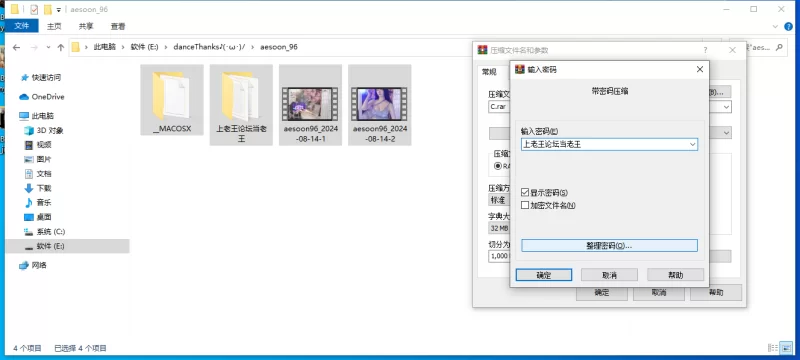Click the ? help icon in 压缩文件名和参数 title bar
The height and width of the screenshot is (360, 800).
706,50
